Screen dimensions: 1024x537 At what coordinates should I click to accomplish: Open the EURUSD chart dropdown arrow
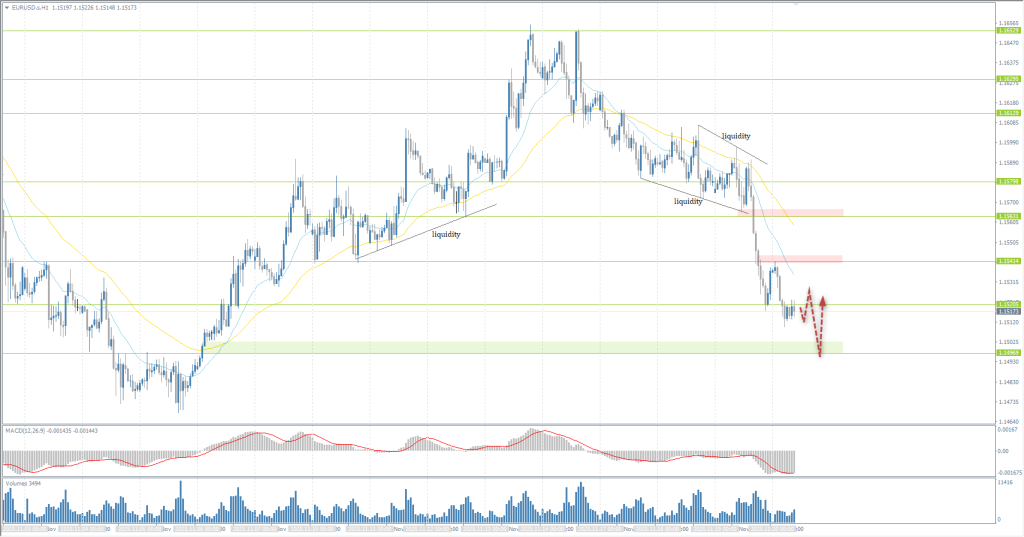point(6,6)
